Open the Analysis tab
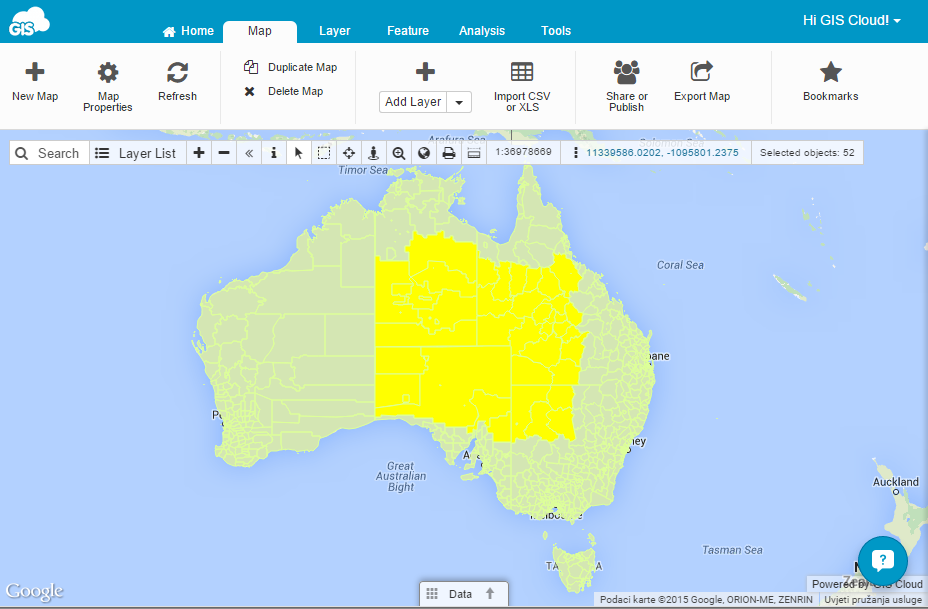The height and width of the screenshot is (609, 928). point(482,31)
